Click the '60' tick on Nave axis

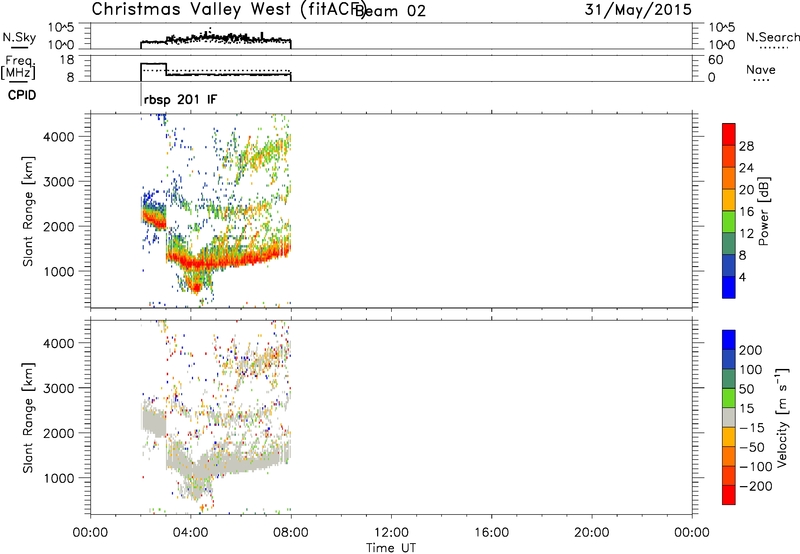(715, 60)
